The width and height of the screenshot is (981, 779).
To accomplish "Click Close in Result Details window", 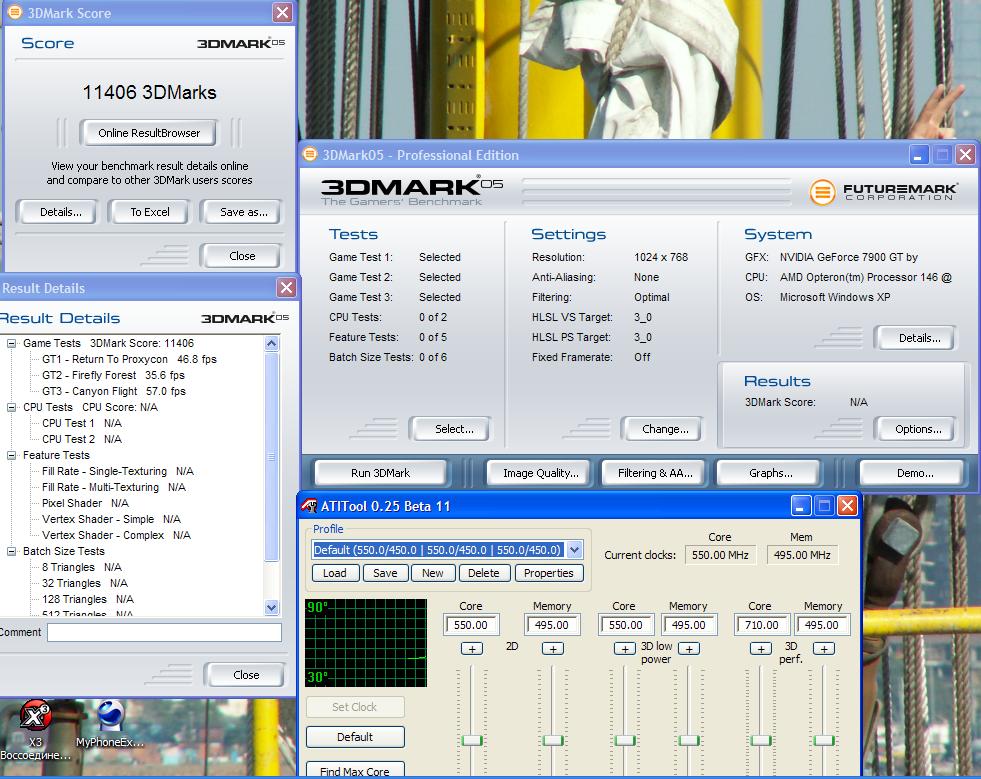I will pyautogui.click(x=245, y=675).
